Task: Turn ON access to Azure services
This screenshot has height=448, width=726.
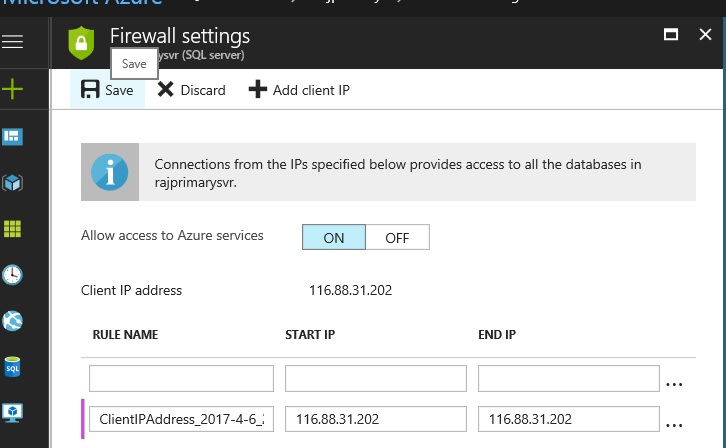Action: point(333,237)
